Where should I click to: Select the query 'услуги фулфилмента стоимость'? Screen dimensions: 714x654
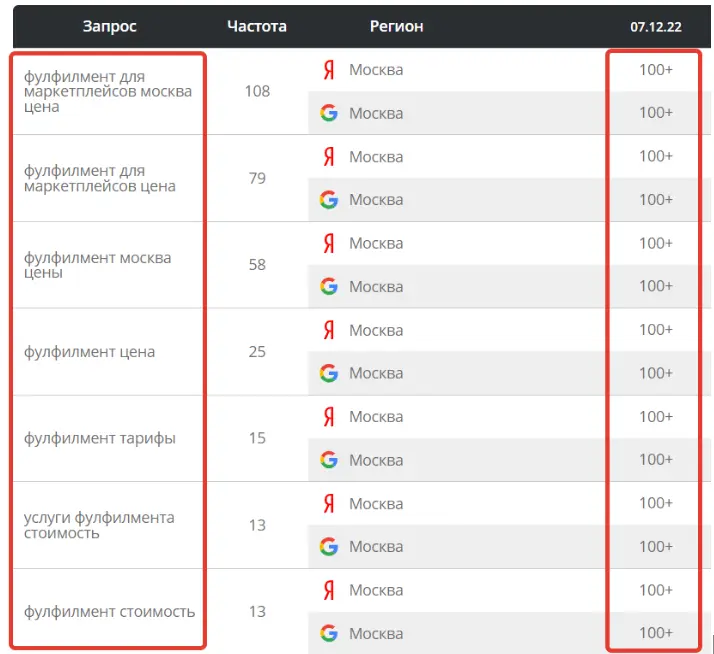(99, 525)
